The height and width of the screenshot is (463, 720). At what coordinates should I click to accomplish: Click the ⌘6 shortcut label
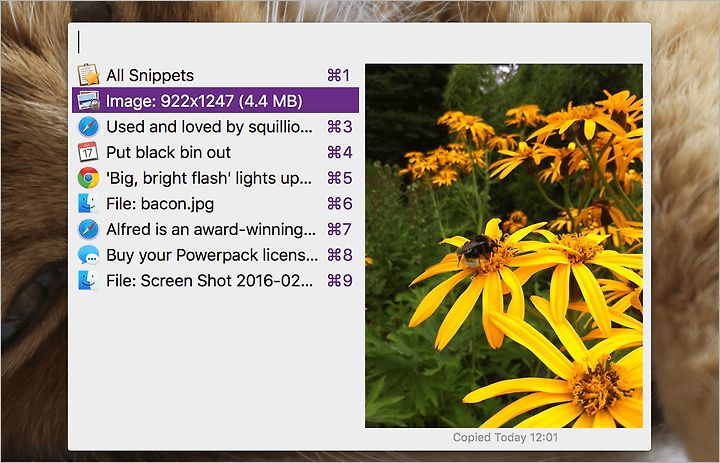[340, 204]
